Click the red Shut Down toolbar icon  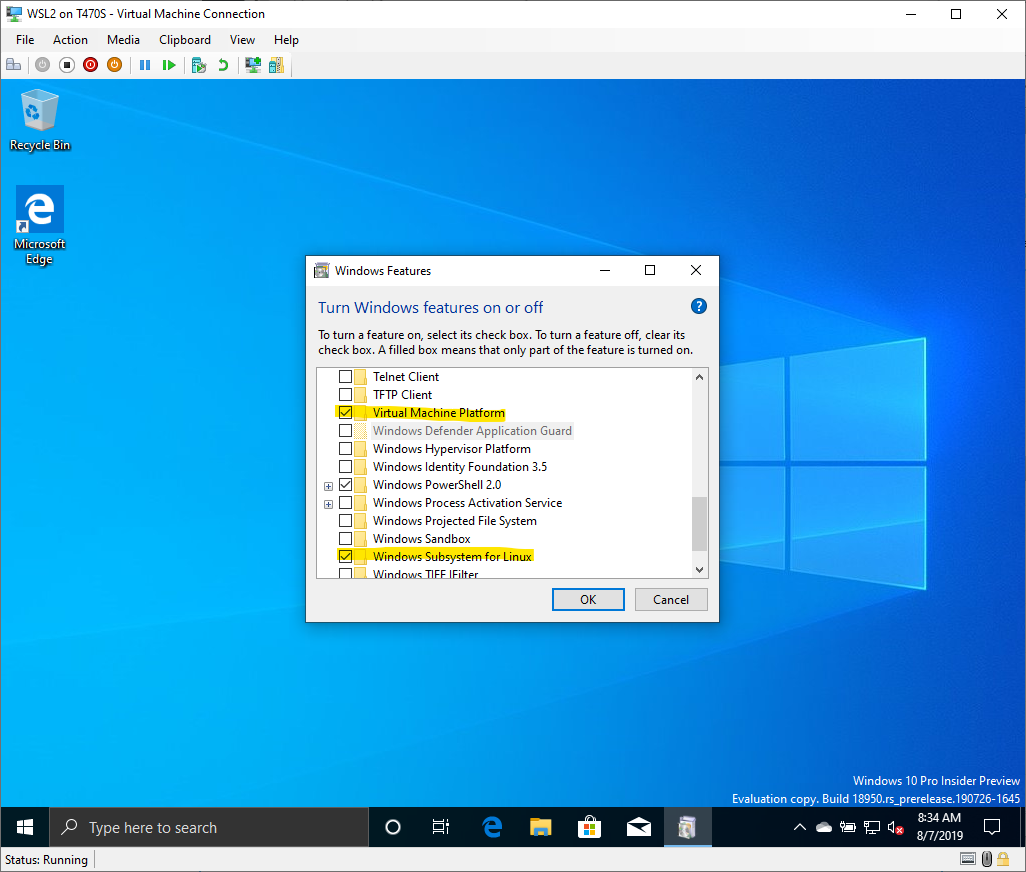pyautogui.click(x=91, y=65)
